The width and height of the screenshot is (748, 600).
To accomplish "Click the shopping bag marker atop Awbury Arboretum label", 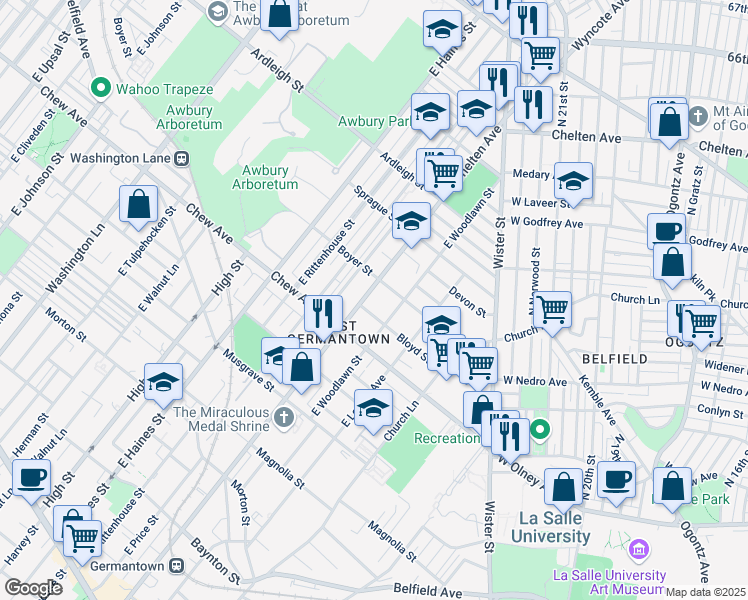I will pos(280,14).
